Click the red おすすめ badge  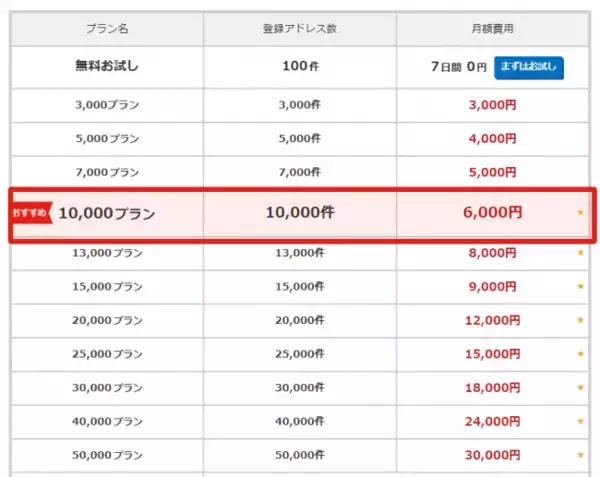point(30,213)
